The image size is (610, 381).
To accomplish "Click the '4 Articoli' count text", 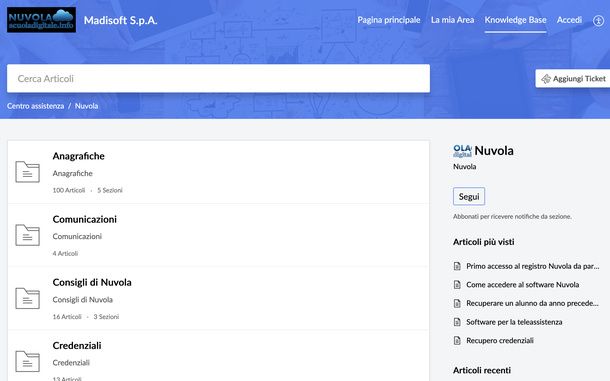I will 65,253.
